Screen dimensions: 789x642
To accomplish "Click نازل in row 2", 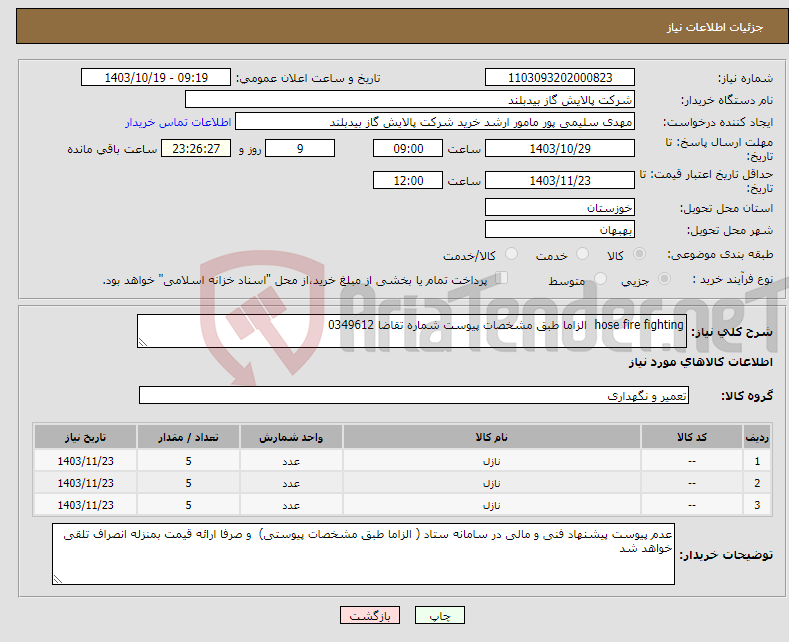I will tap(492, 484).
